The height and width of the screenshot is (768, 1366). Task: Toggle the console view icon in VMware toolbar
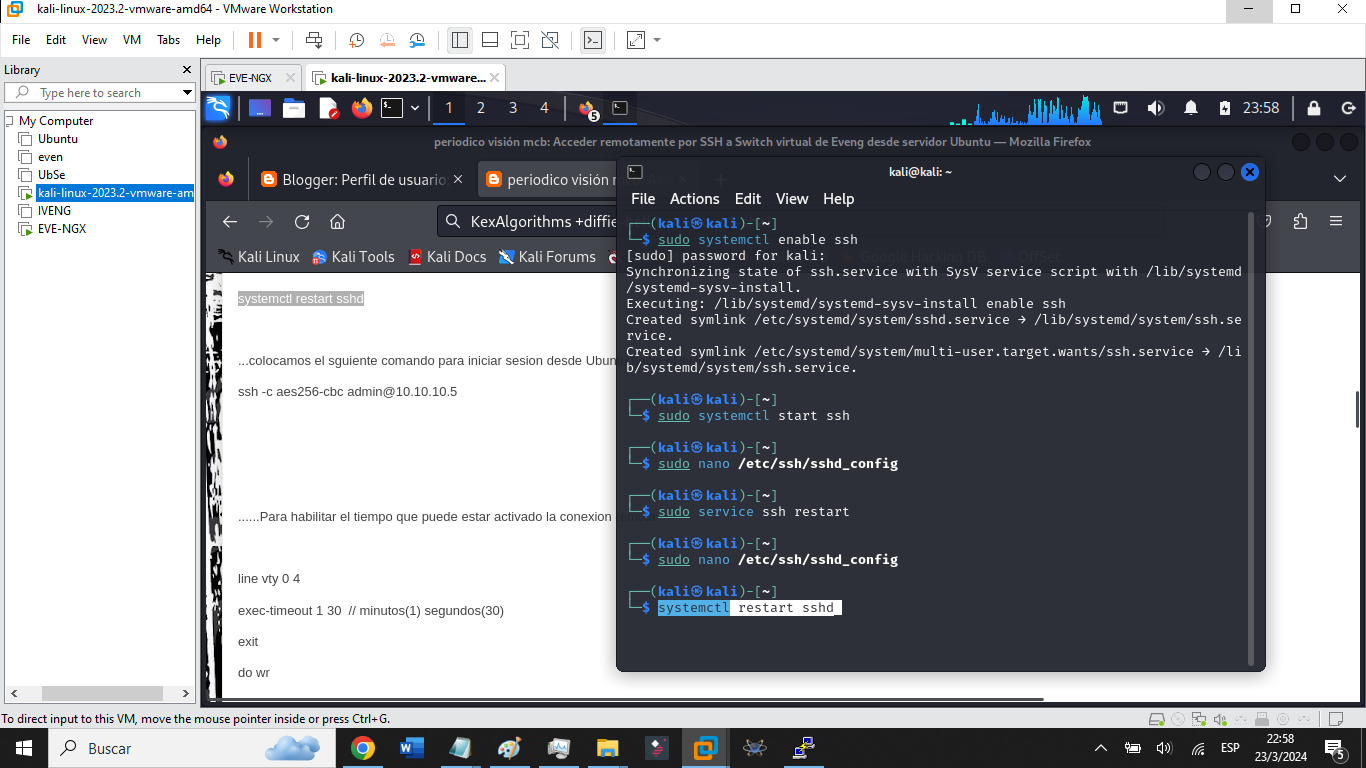point(593,40)
